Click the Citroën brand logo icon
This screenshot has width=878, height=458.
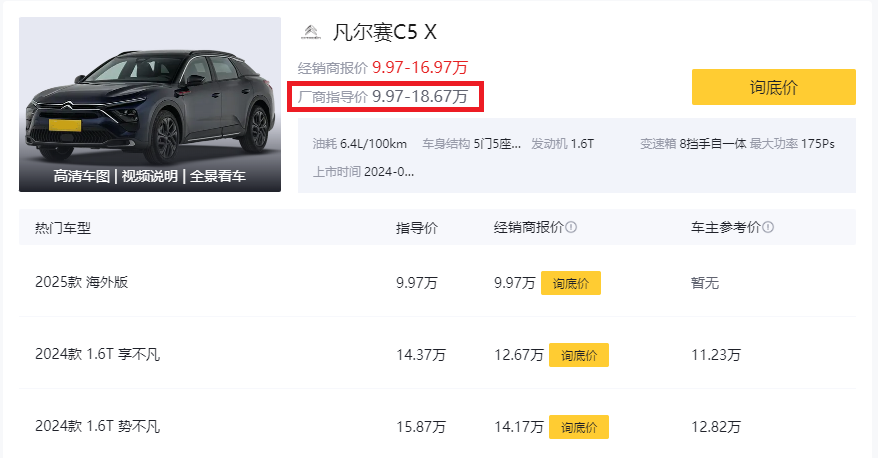[x=311, y=32]
